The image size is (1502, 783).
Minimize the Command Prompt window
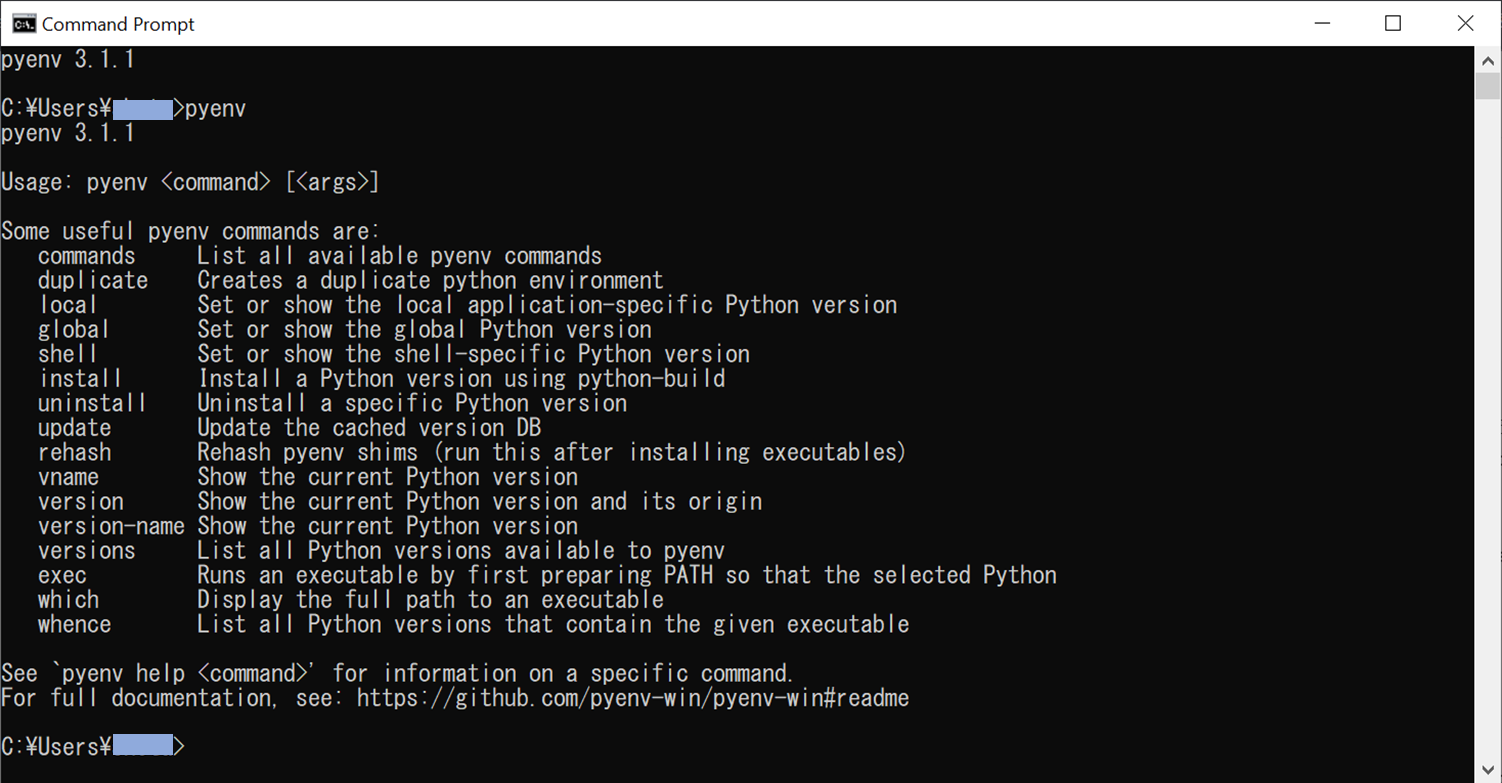click(x=1320, y=23)
